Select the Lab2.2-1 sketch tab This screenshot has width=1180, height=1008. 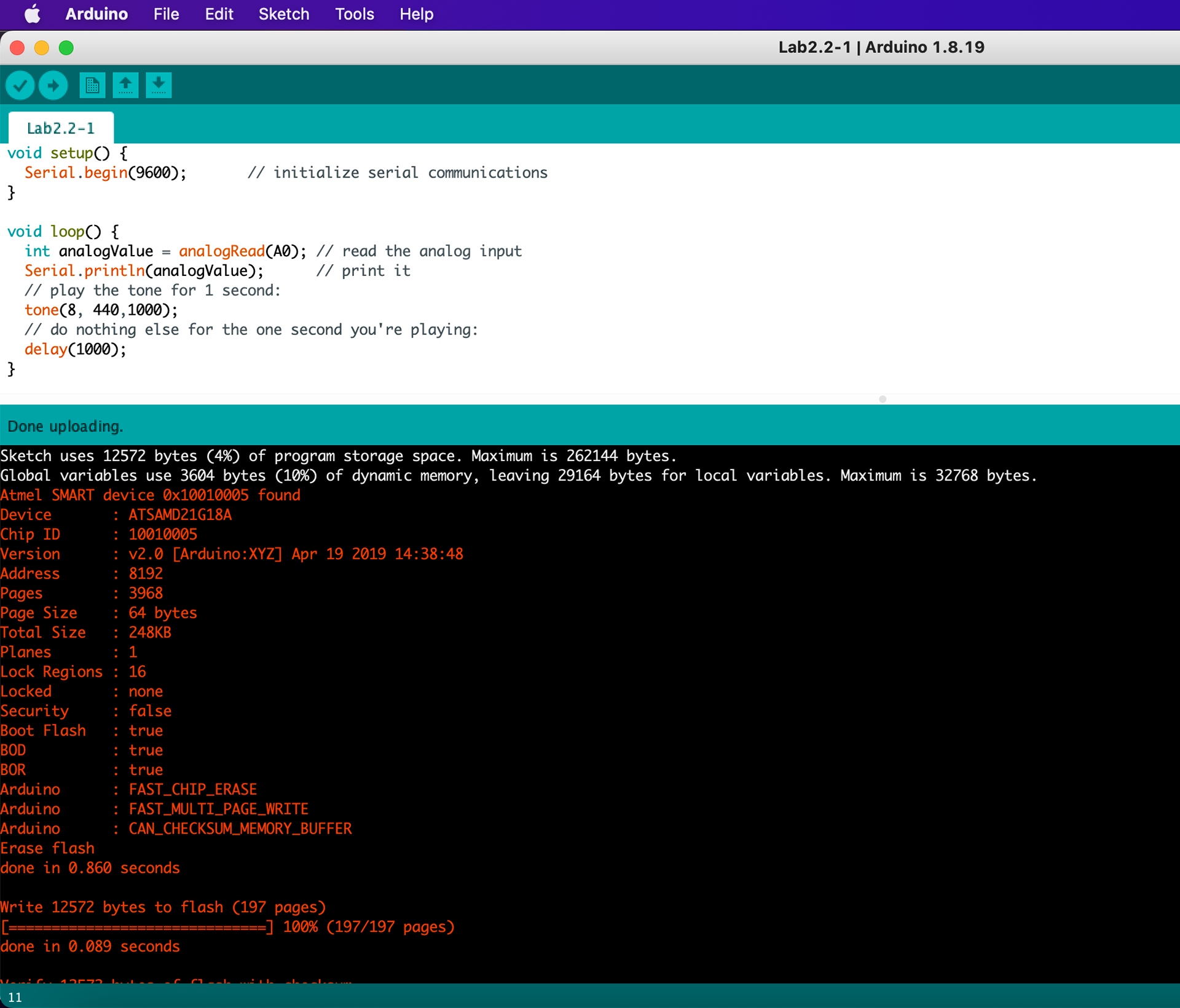[61, 128]
